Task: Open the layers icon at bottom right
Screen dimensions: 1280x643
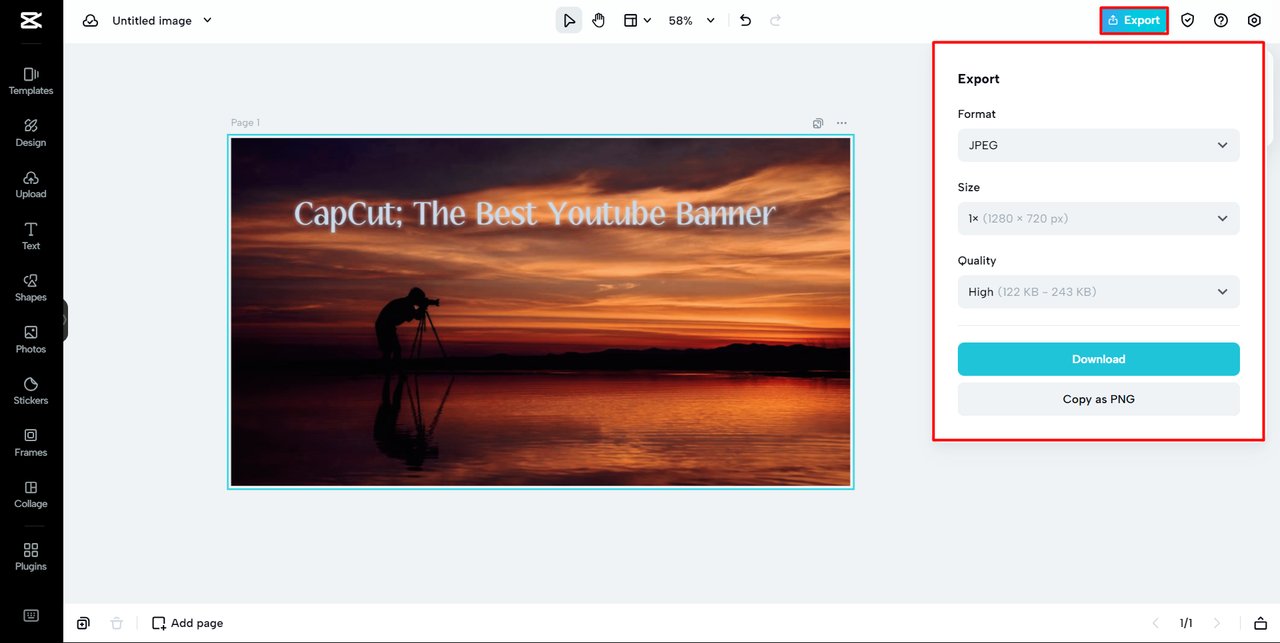Action: tap(1260, 623)
